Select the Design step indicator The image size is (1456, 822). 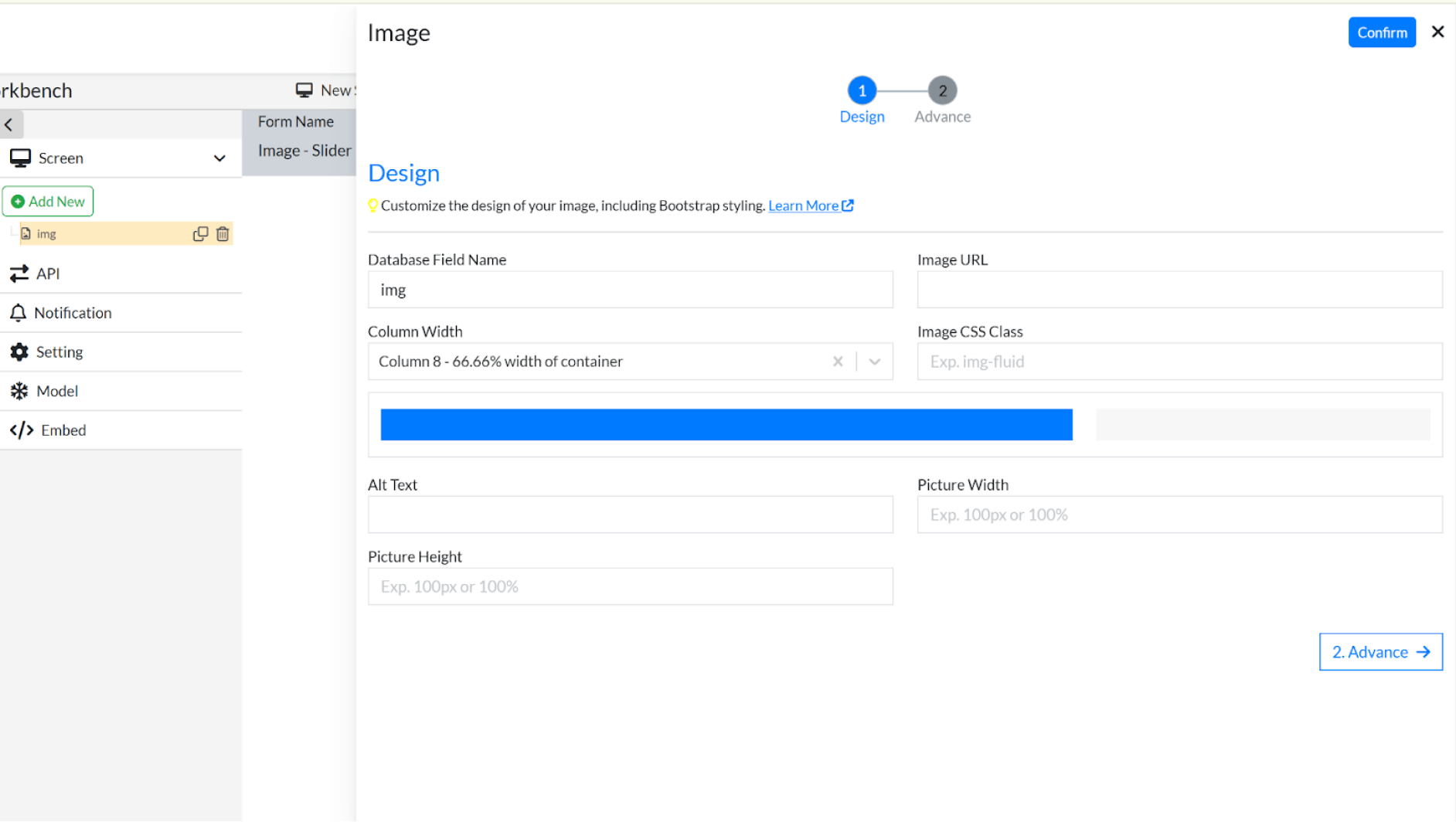[862, 90]
